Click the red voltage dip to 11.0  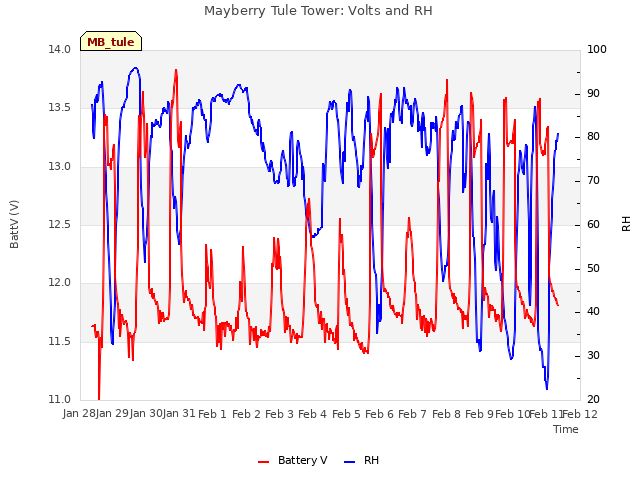point(99,398)
